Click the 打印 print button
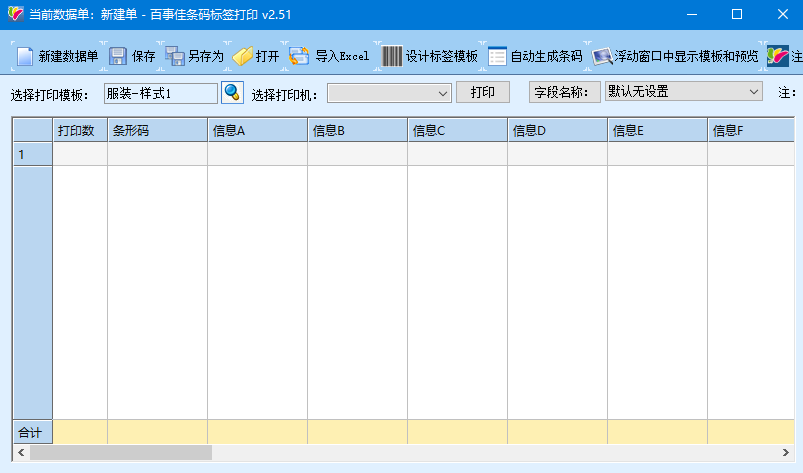The width and height of the screenshot is (803, 473). coord(483,92)
